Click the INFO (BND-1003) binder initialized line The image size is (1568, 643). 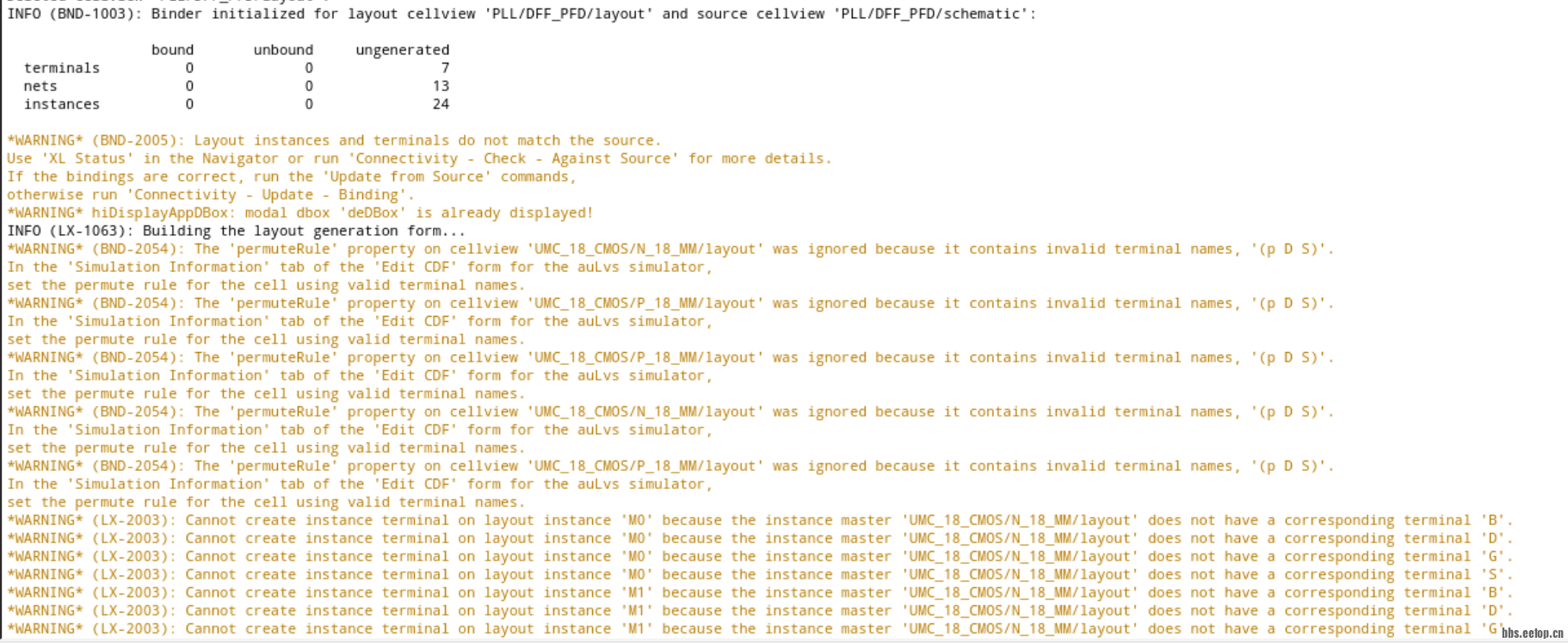522,14
